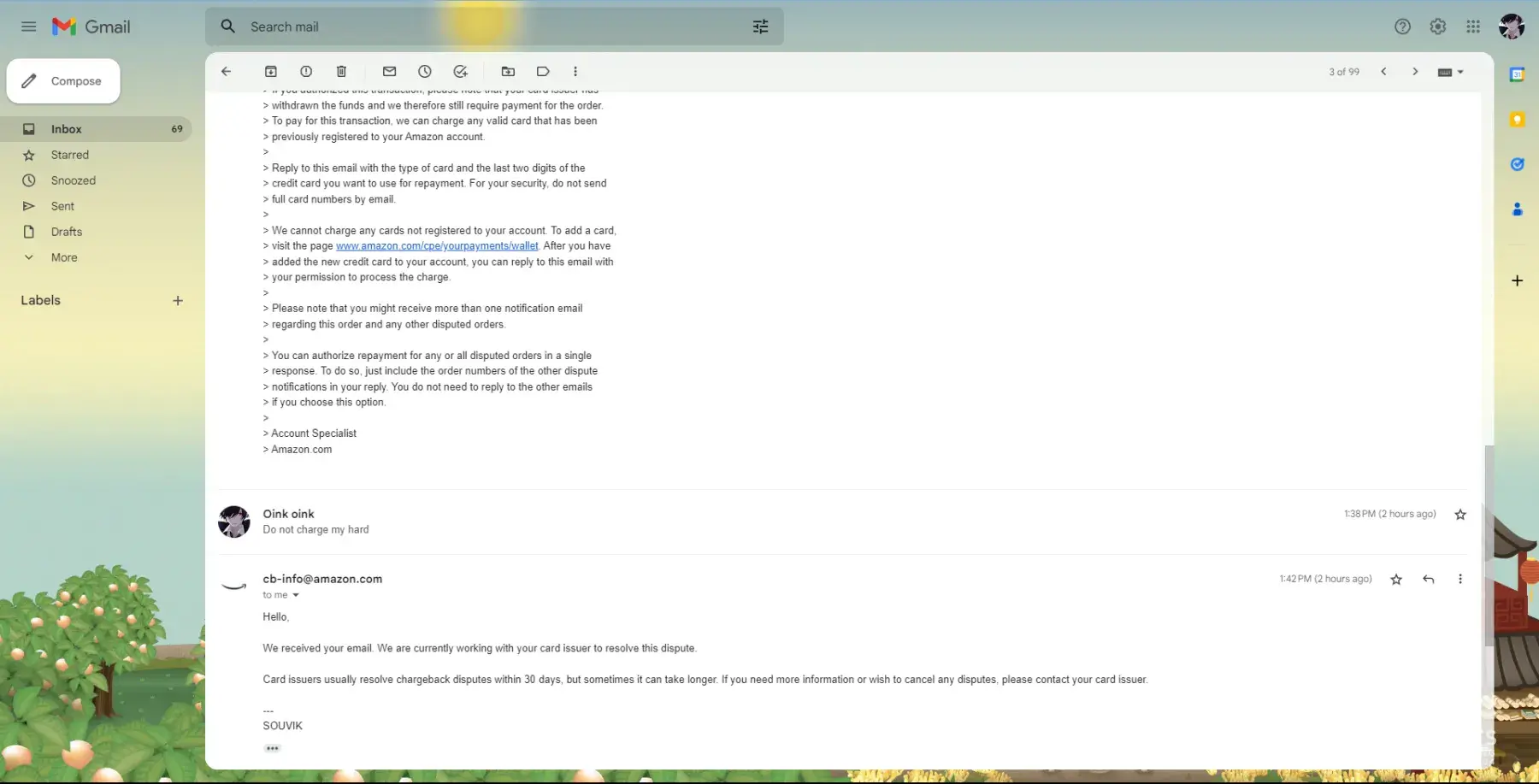Add conversation to Tasks
The width and height of the screenshot is (1539, 784).
tap(460, 72)
